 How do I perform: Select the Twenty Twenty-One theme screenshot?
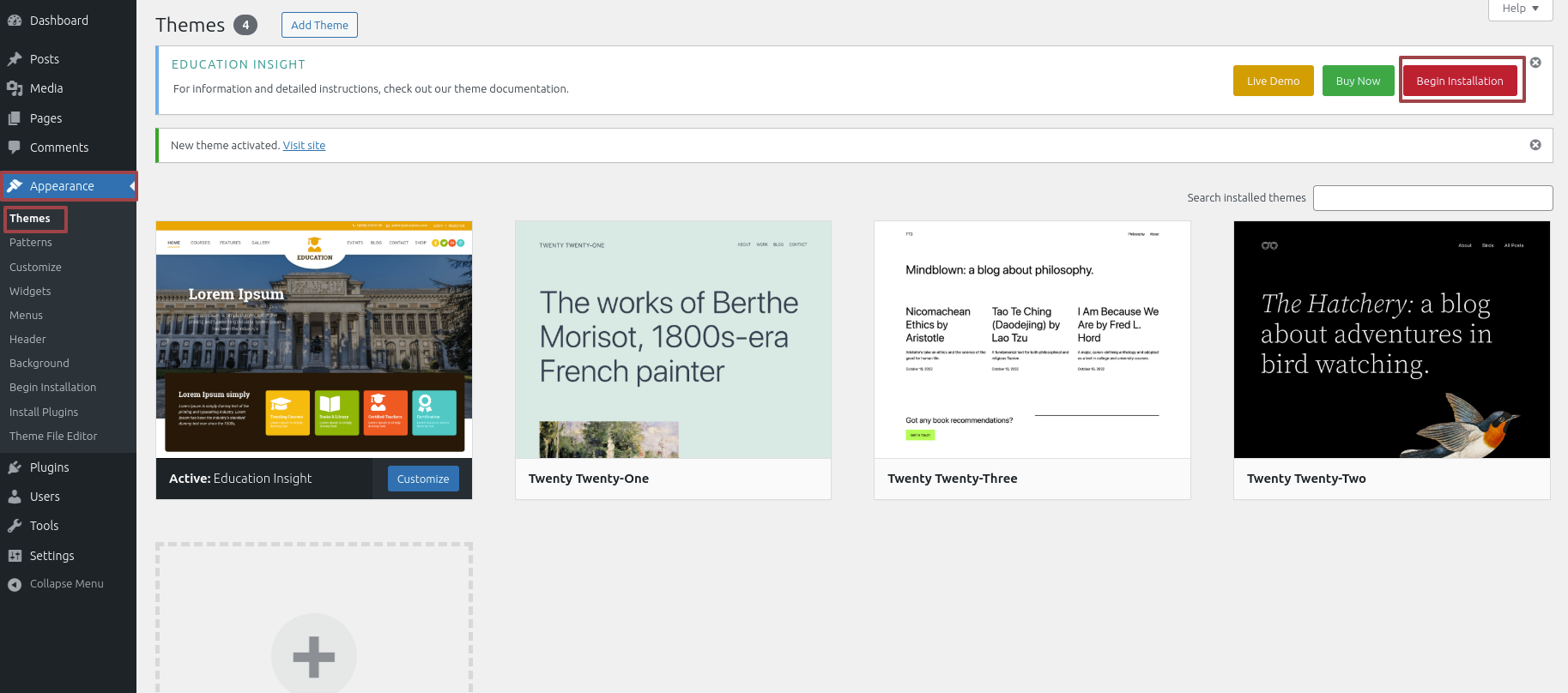point(673,340)
